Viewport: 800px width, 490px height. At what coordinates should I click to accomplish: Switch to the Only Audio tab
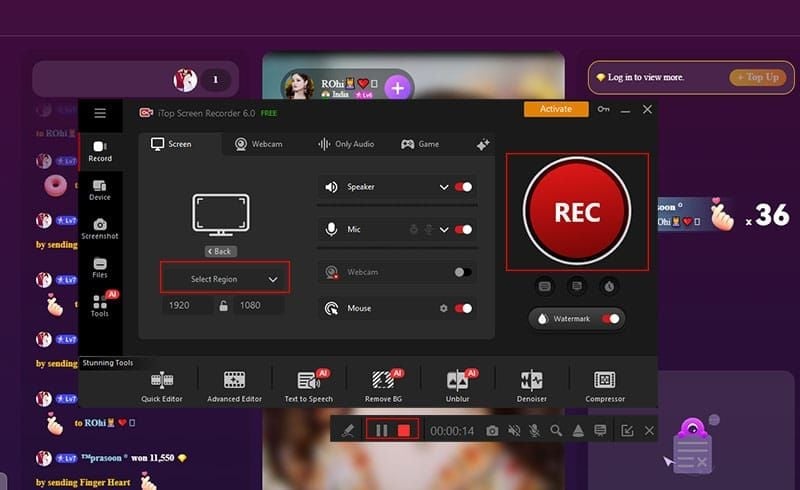pyautogui.click(x=346, y=144)
